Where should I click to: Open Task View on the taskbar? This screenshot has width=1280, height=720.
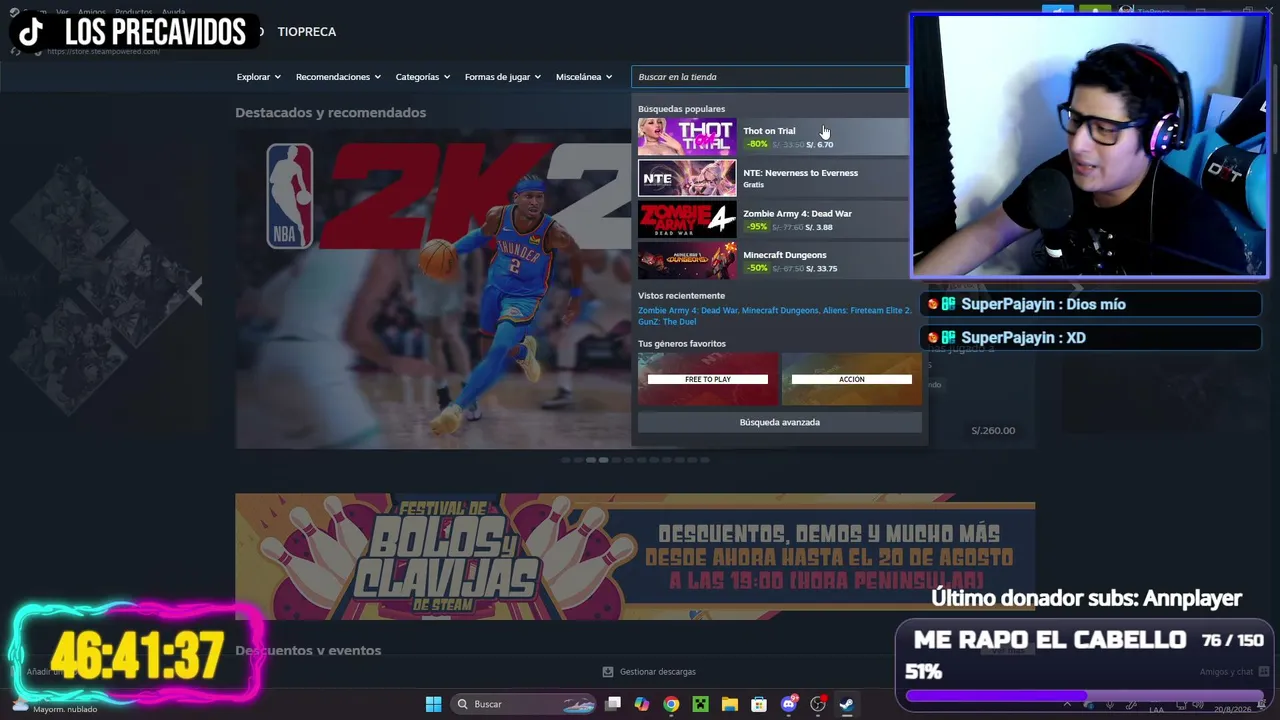point(613,704)
